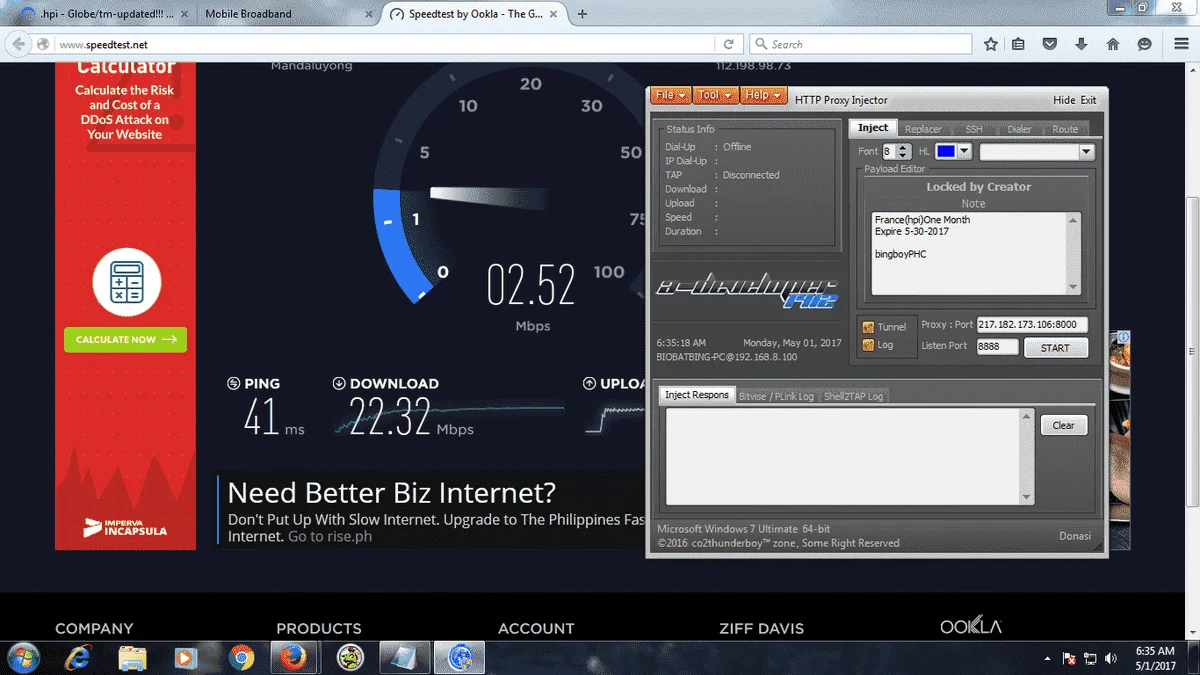Select the Inject tab
Image resolution: width=1200 pixels, height=675 pixels.
point(873,128)
